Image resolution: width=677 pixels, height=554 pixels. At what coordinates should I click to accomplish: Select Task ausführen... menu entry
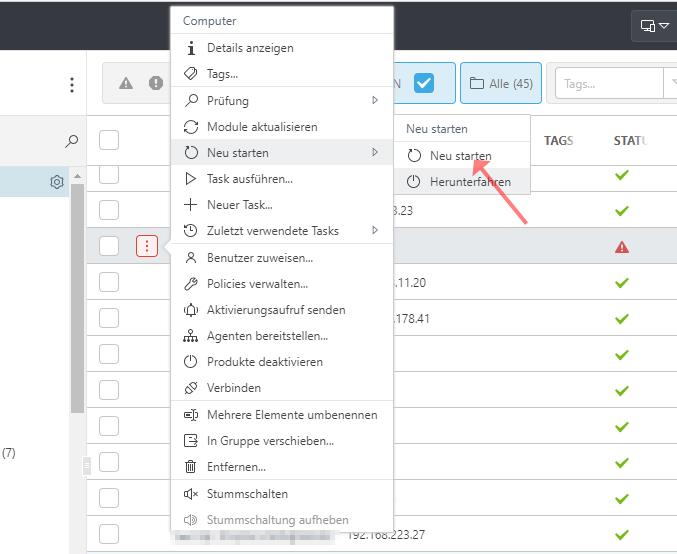point(282,179)
